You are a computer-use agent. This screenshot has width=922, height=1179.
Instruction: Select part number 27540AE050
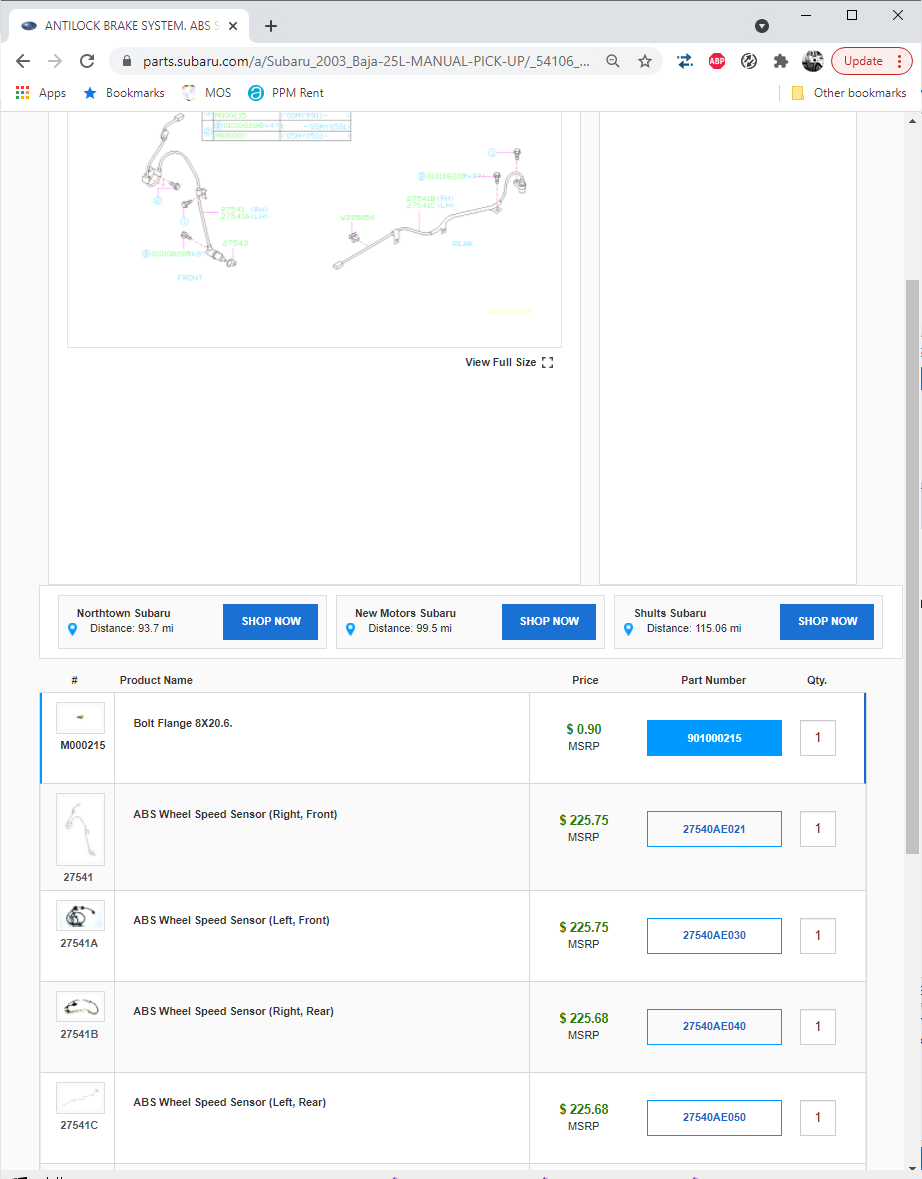point(714,1118)
